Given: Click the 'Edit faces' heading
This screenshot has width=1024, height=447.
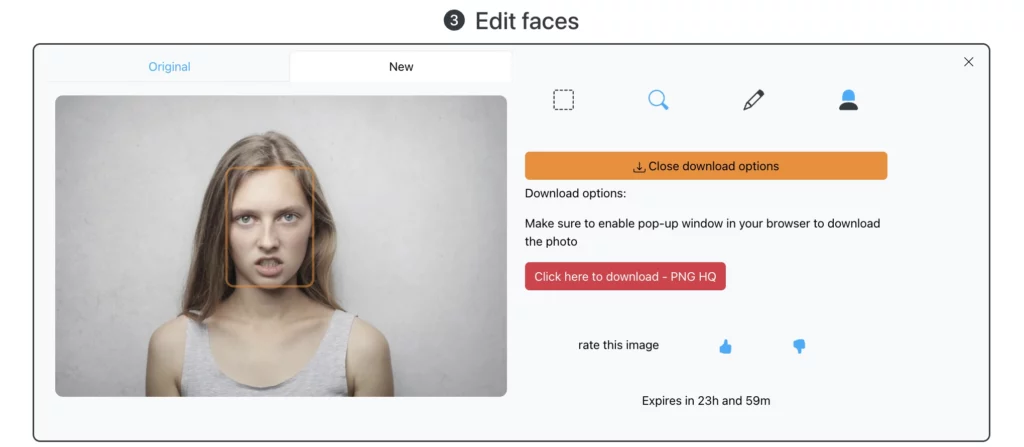Looking at the screenshot, I should pyautogui.click(x=526, y=21).
